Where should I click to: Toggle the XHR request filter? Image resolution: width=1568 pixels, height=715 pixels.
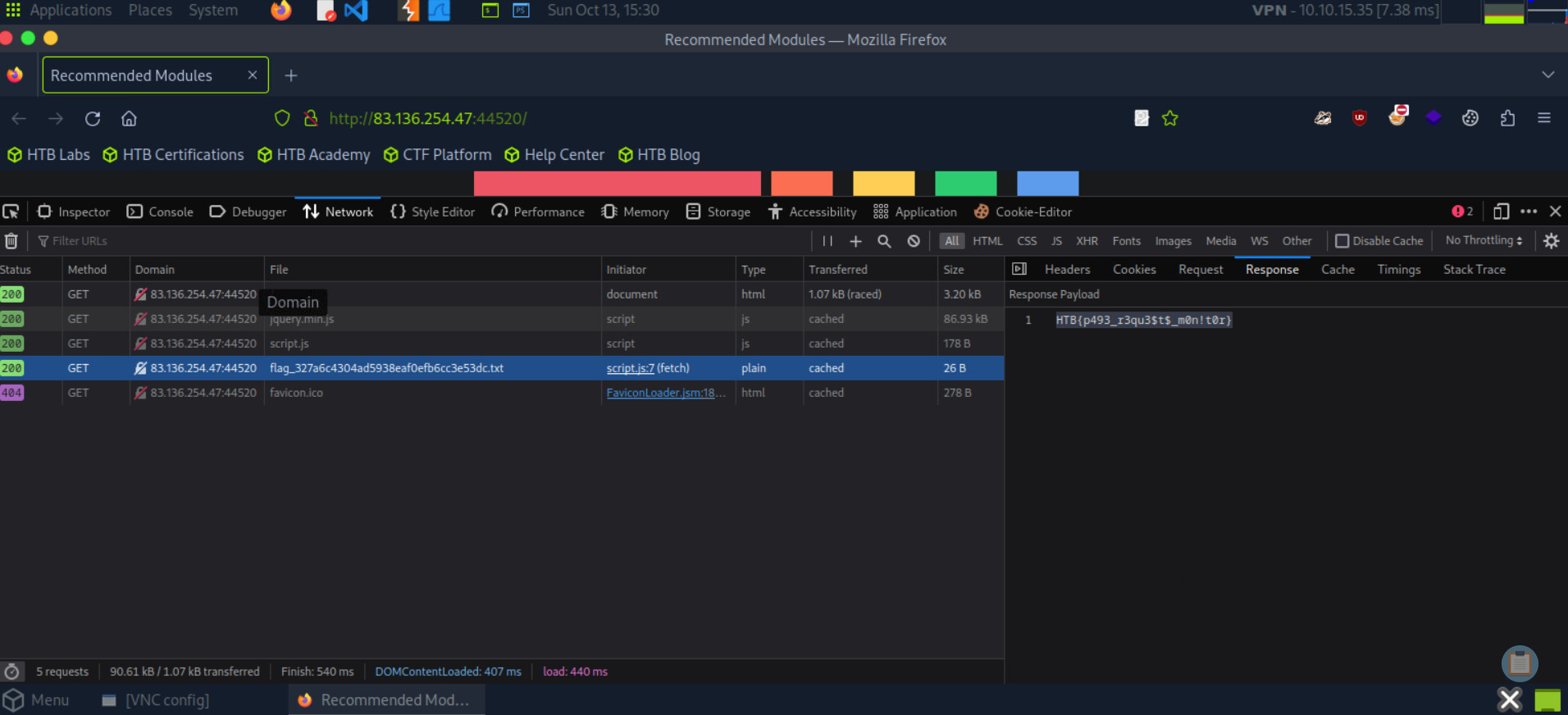pos(1087,241)
